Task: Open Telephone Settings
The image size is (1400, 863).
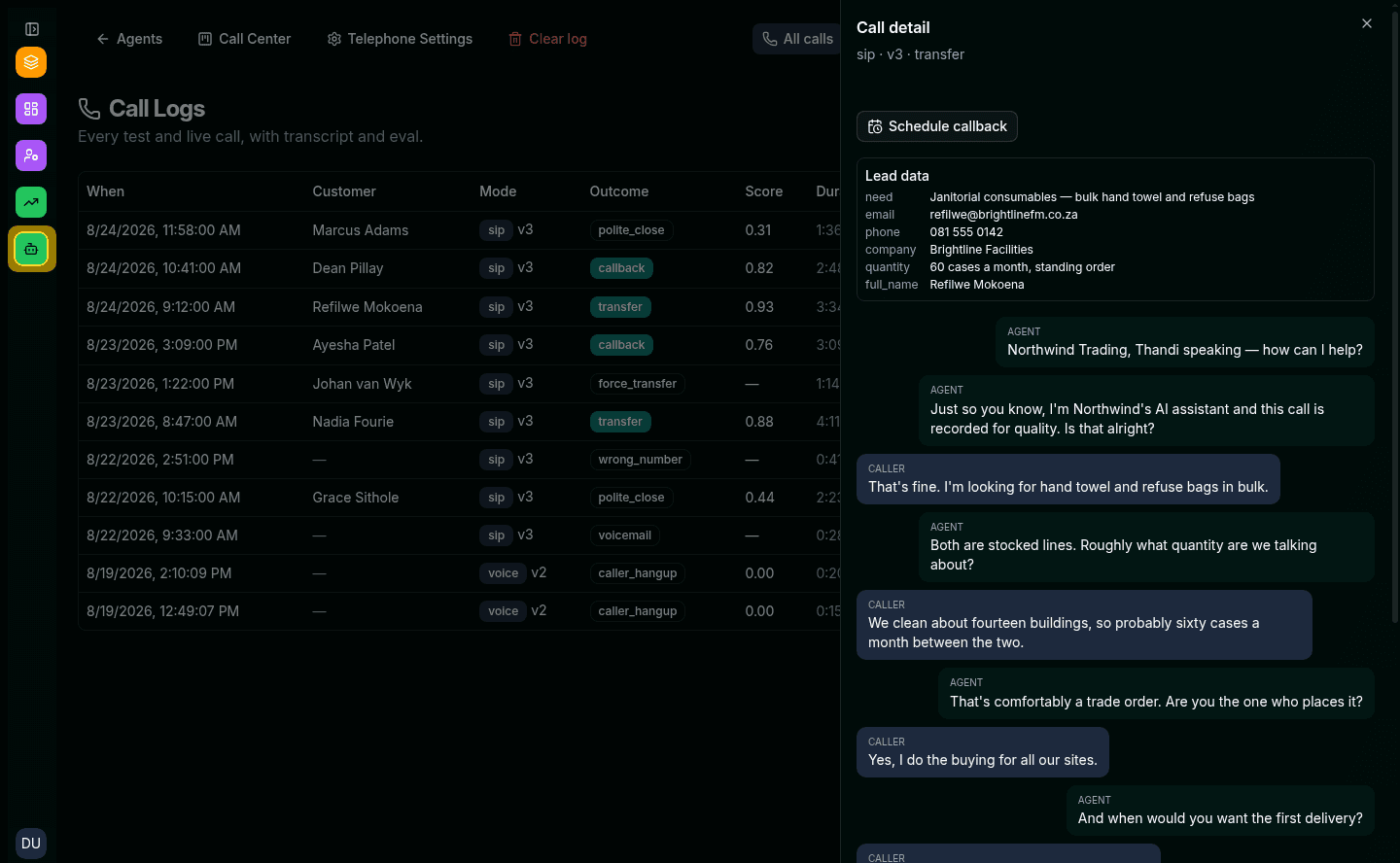Action: tap(400, 39)
